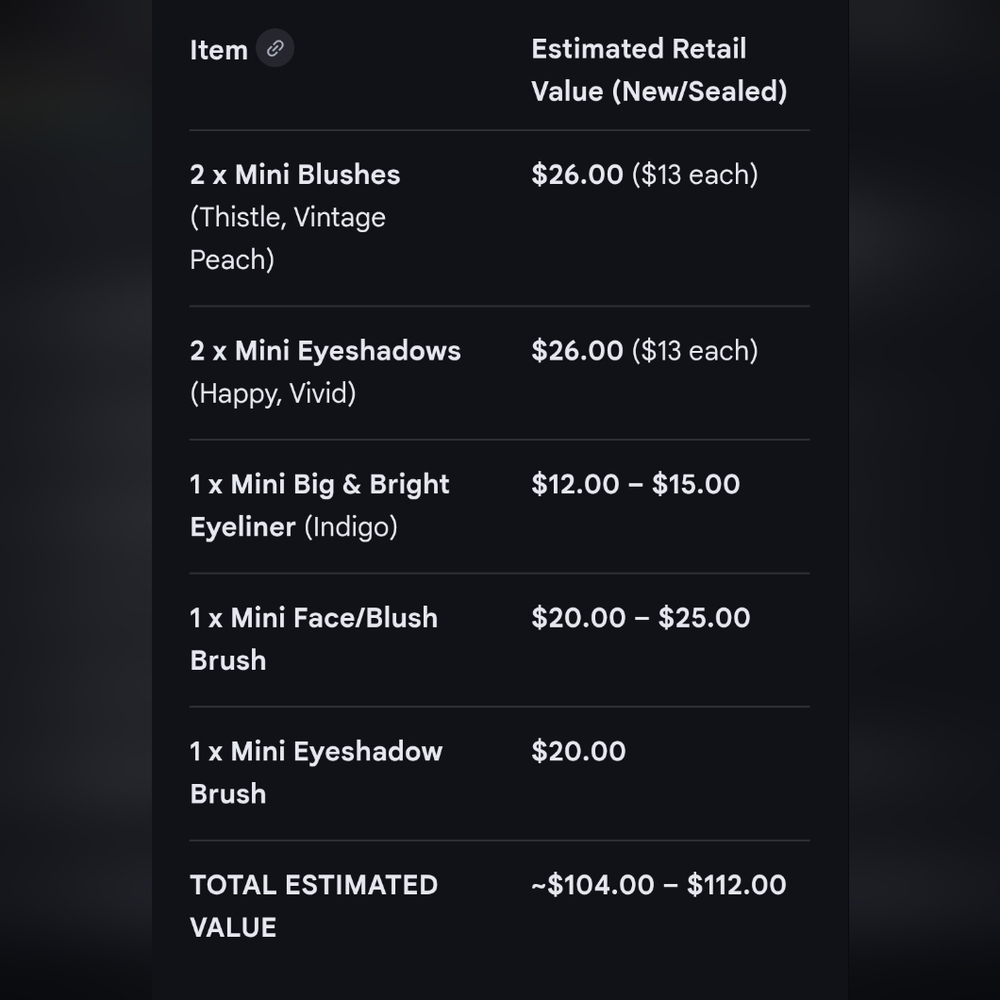Click the Happy, Vivid shade text
1000x1000 pixels.
tap(273, 393)
